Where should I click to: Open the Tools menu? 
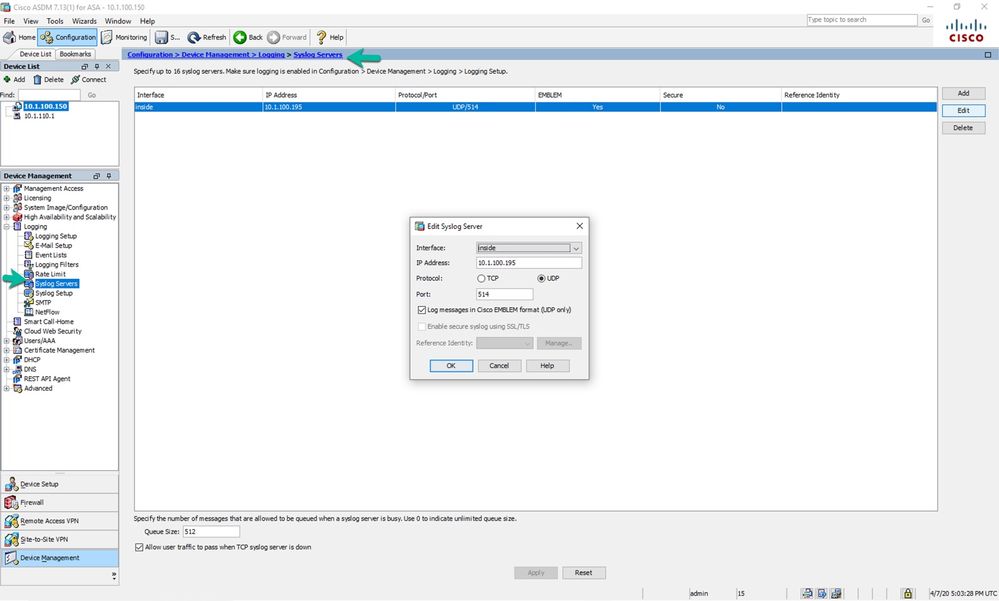[x=55, y=21]
